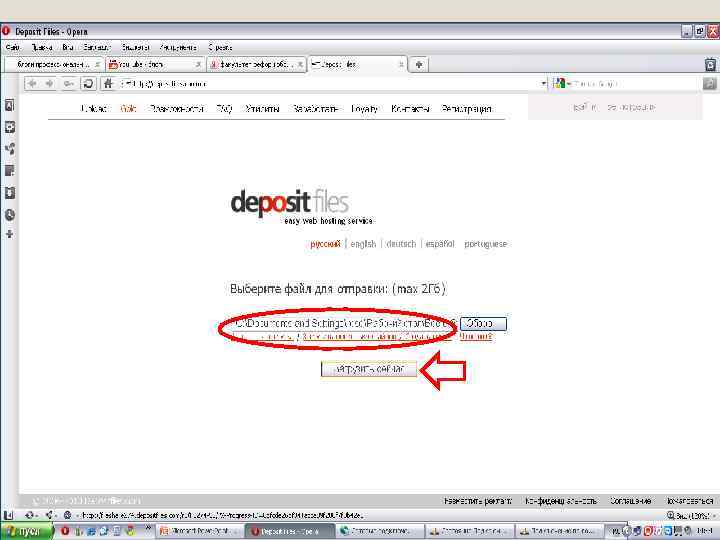This screenshot has width=720, height=540.
Task: Close the Deposit Files tab
Action: [x=401, y=65]
